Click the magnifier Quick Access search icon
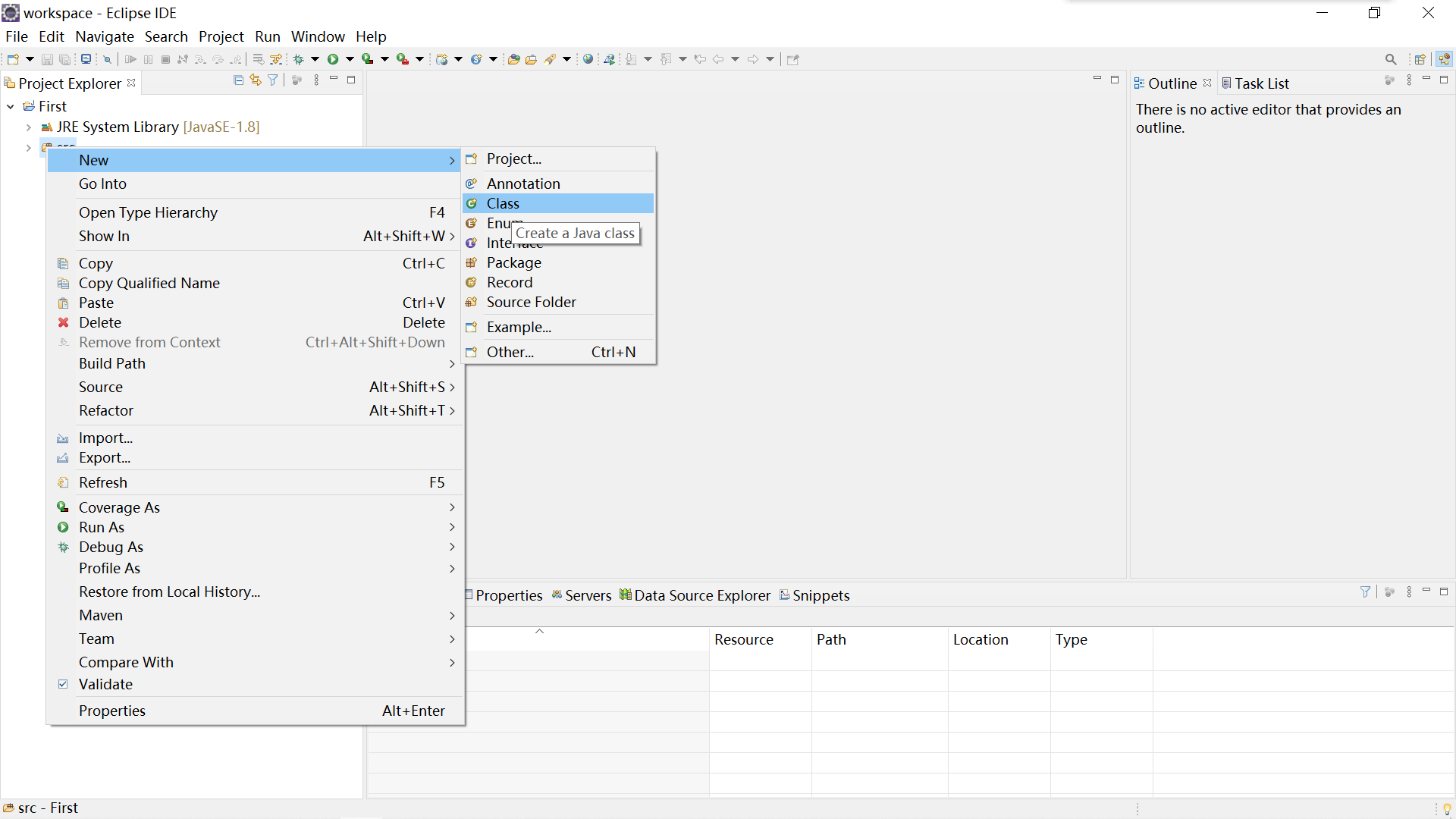 1391,59
